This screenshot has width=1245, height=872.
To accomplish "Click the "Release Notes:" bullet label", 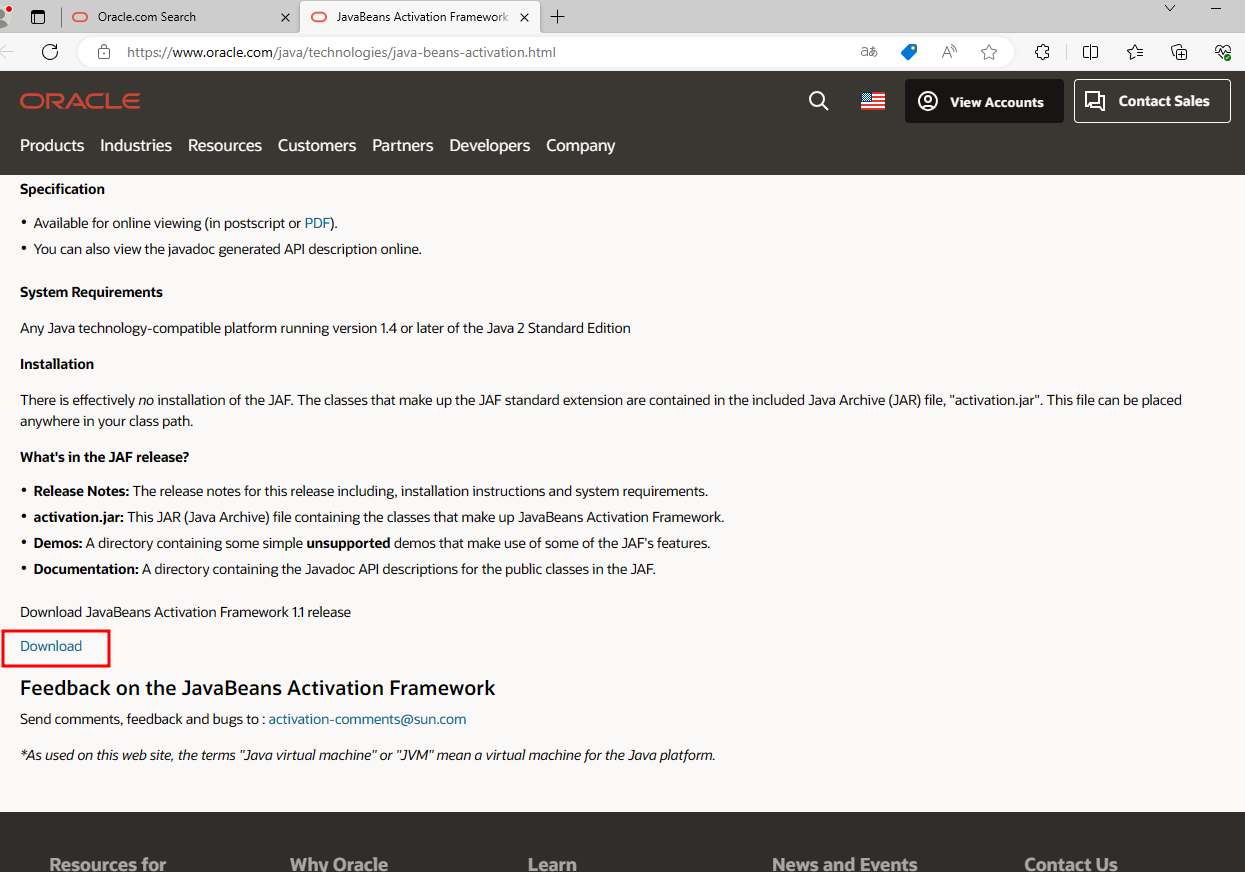I will pyautogui.click(x=81, y=491).
